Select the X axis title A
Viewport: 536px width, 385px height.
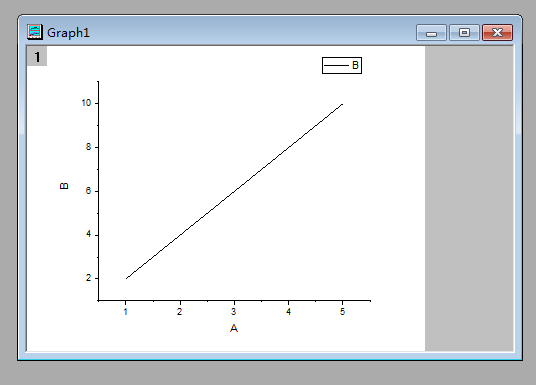(234, 329)
